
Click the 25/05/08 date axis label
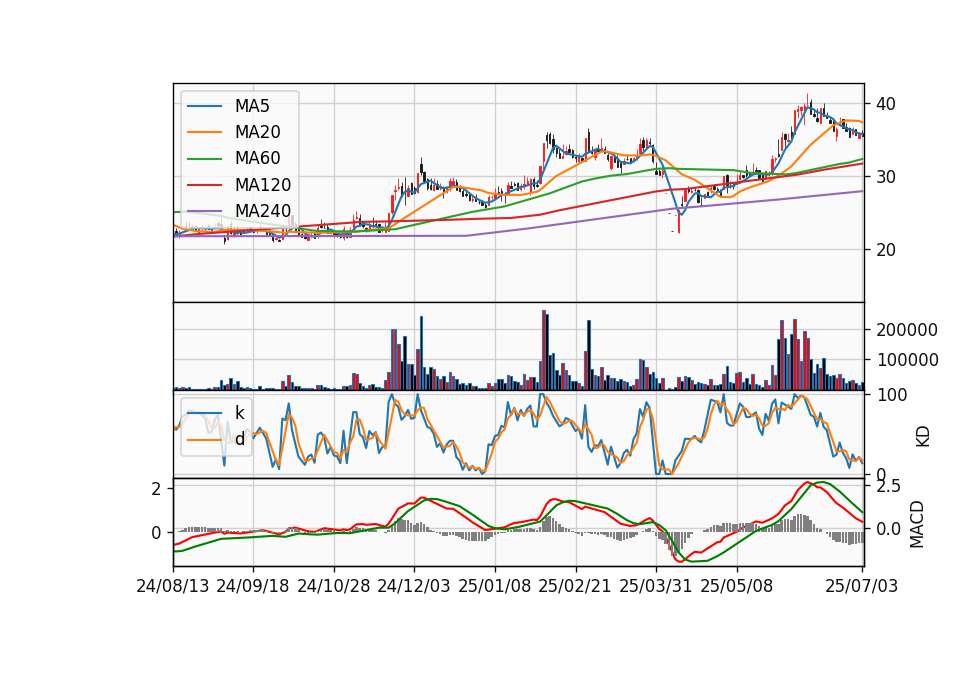[737, 586]
